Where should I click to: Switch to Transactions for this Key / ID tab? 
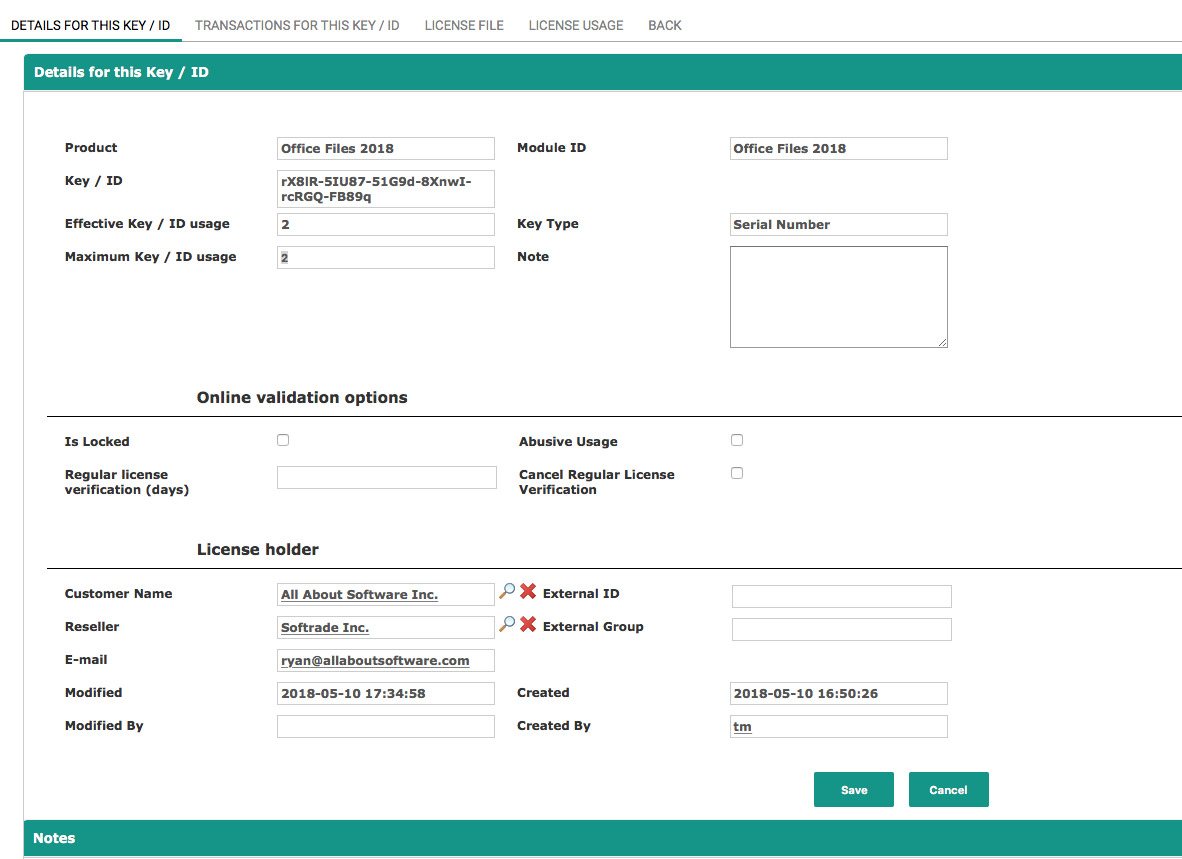click(297, 25)
